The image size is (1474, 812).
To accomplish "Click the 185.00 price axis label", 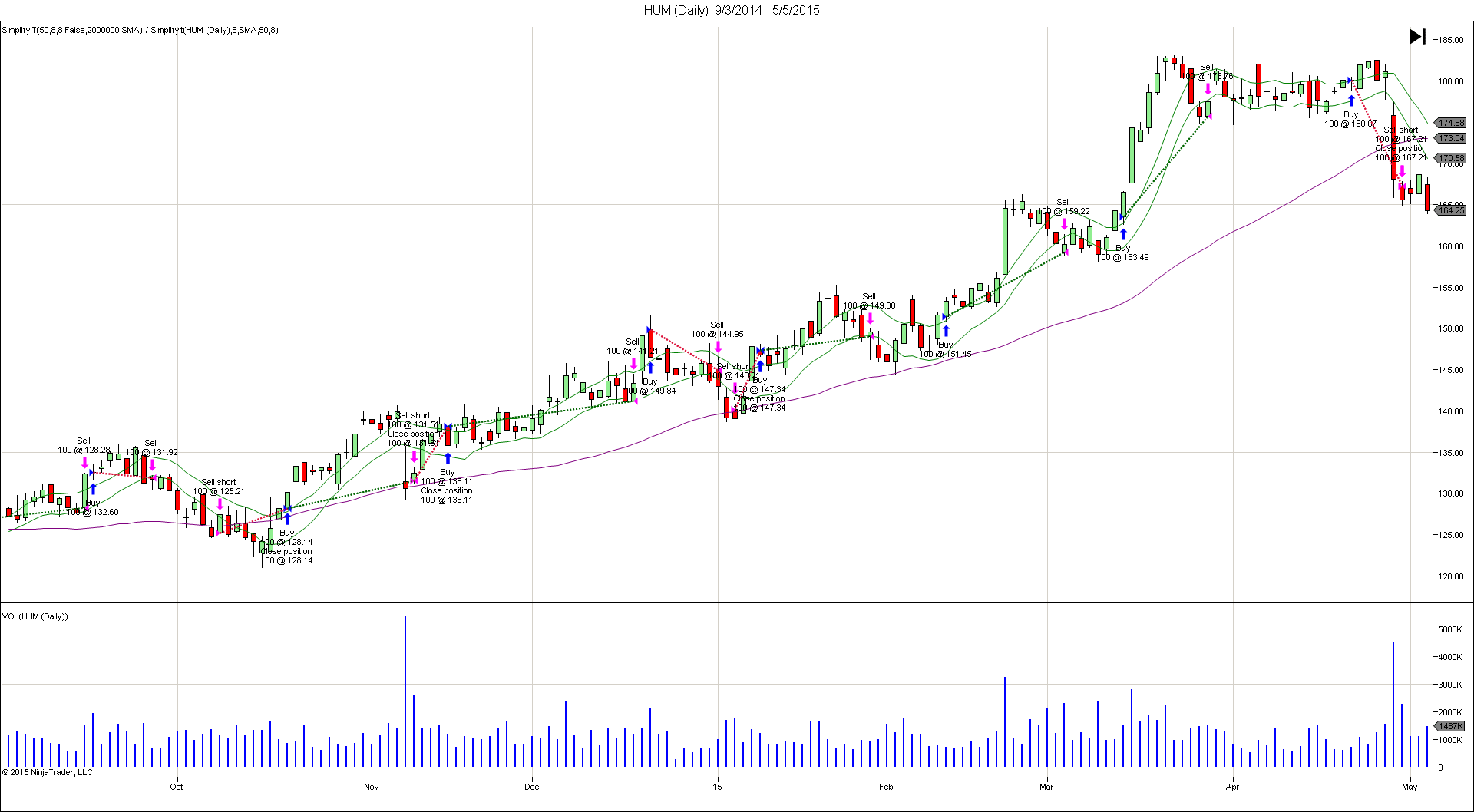I will (1451, 40).
